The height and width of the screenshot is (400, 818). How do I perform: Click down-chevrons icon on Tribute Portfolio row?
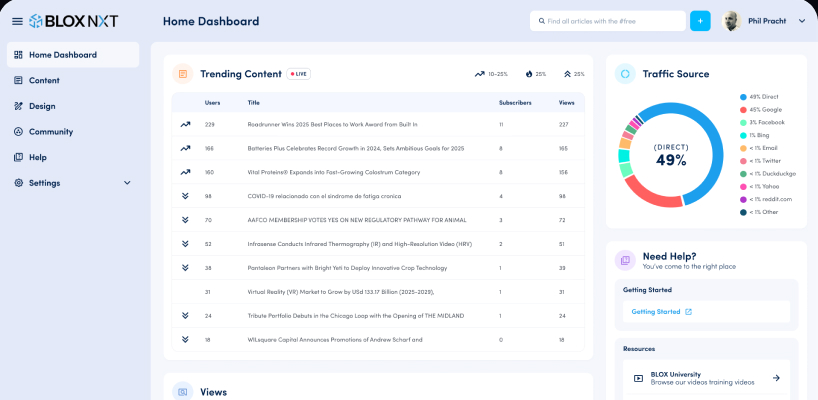[x=185, y=316]
